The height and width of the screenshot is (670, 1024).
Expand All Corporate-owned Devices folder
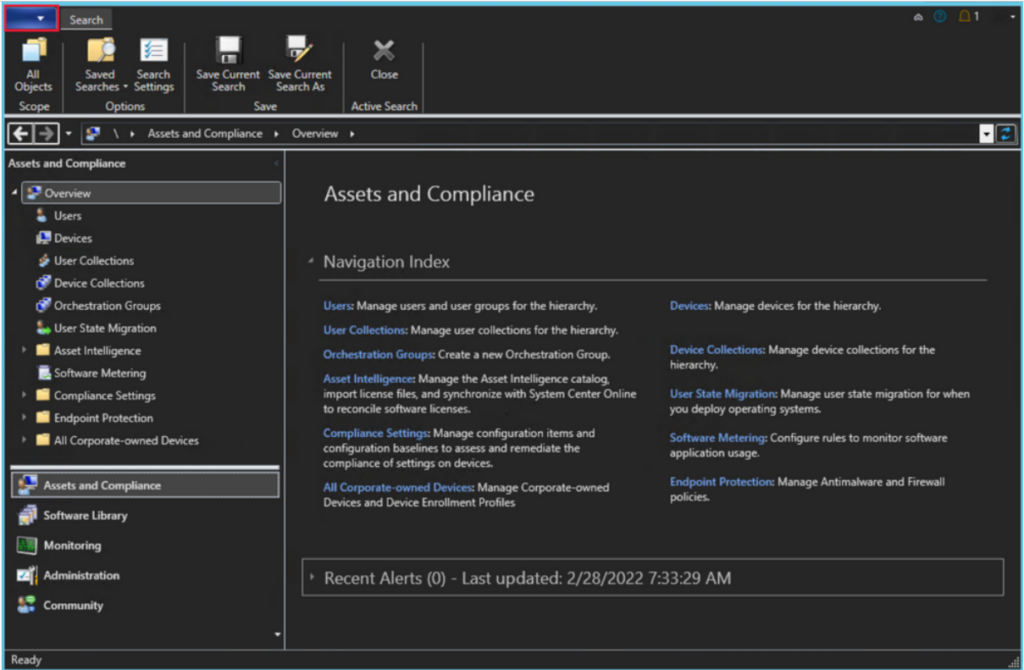point(24,440)
